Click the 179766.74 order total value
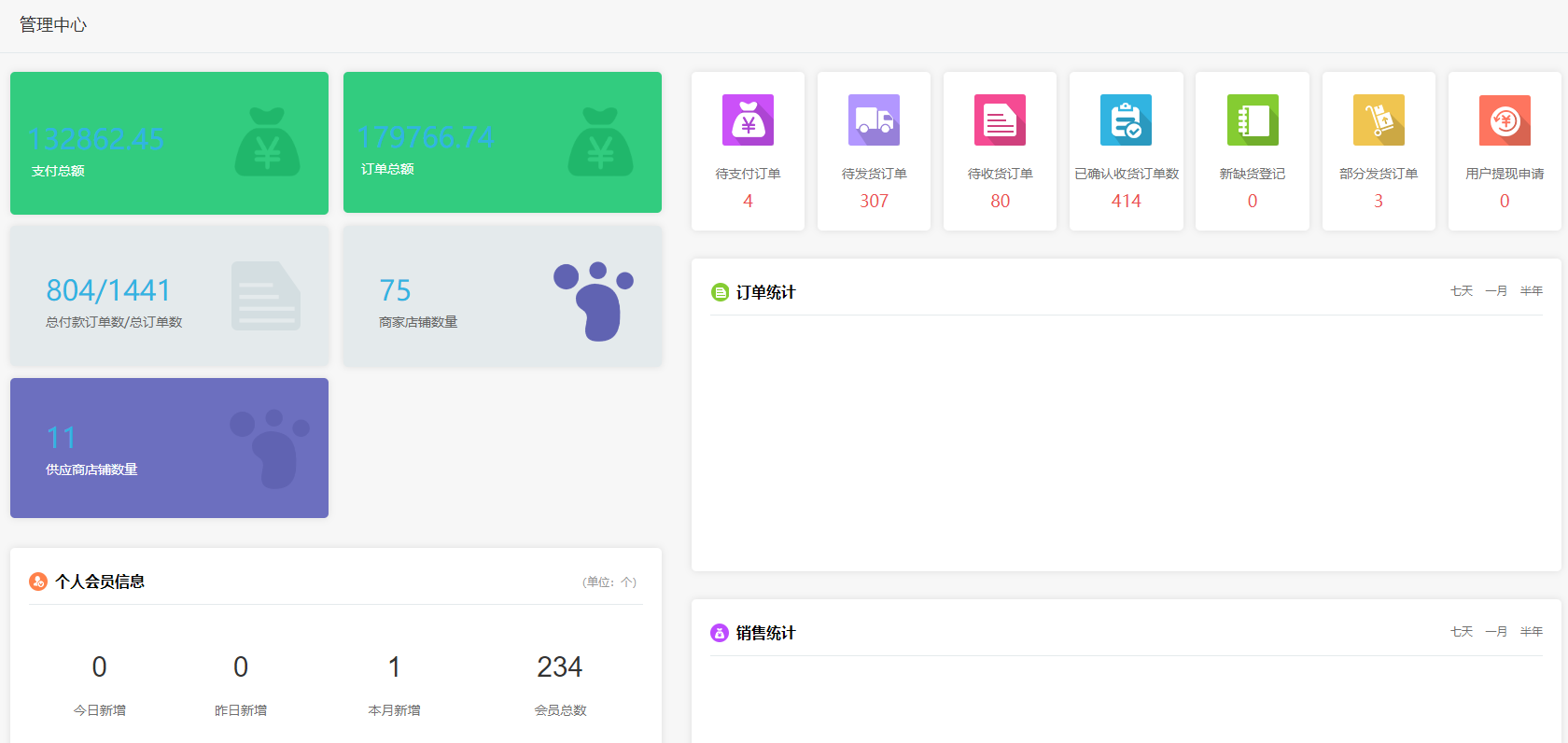Screen dimensions: 1568x743 [427, 137]
